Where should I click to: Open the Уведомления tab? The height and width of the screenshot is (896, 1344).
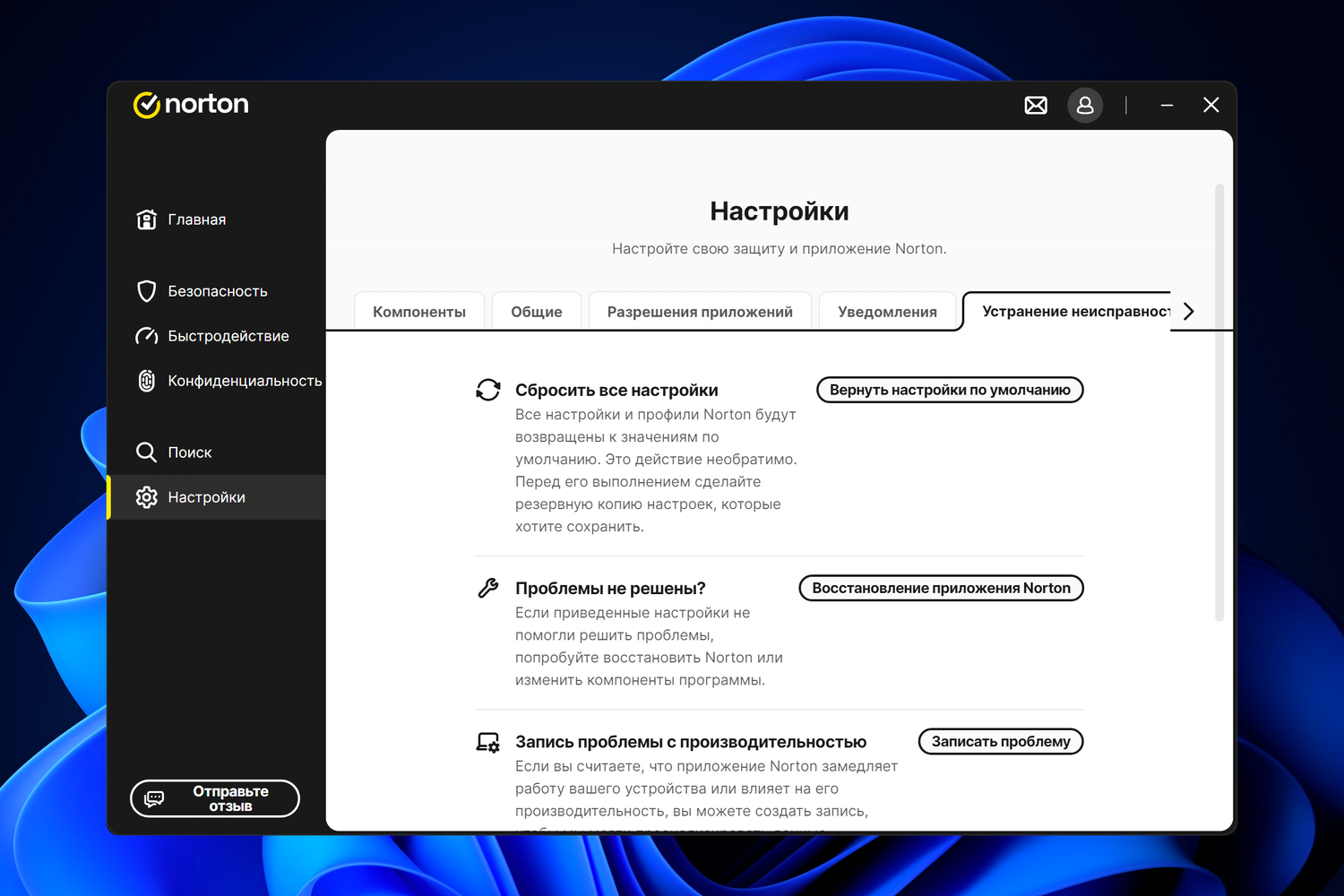887,311
